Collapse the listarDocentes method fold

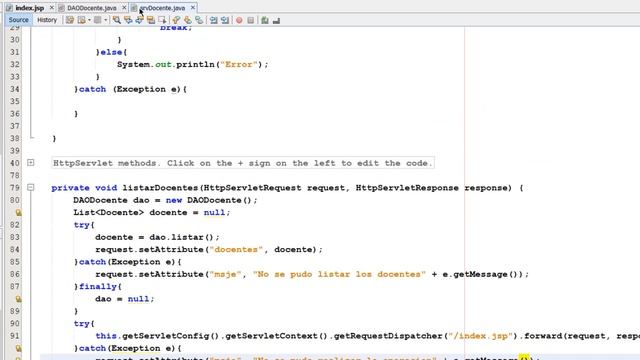(x=31, y=187)
